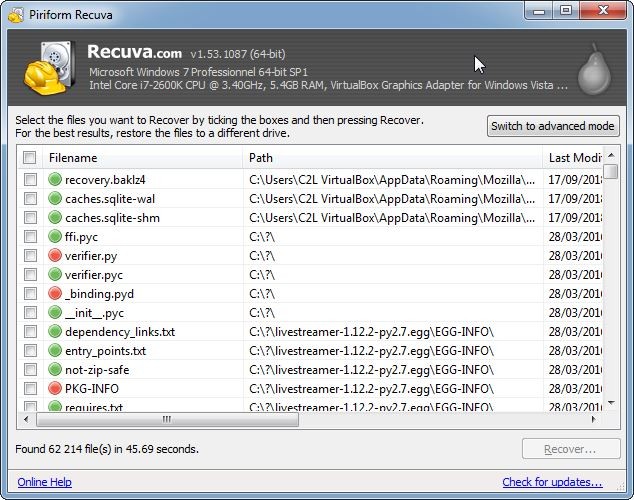Tick the checkbox for _binding.pyd
The image size is (634, 500).
coord(30,293)
